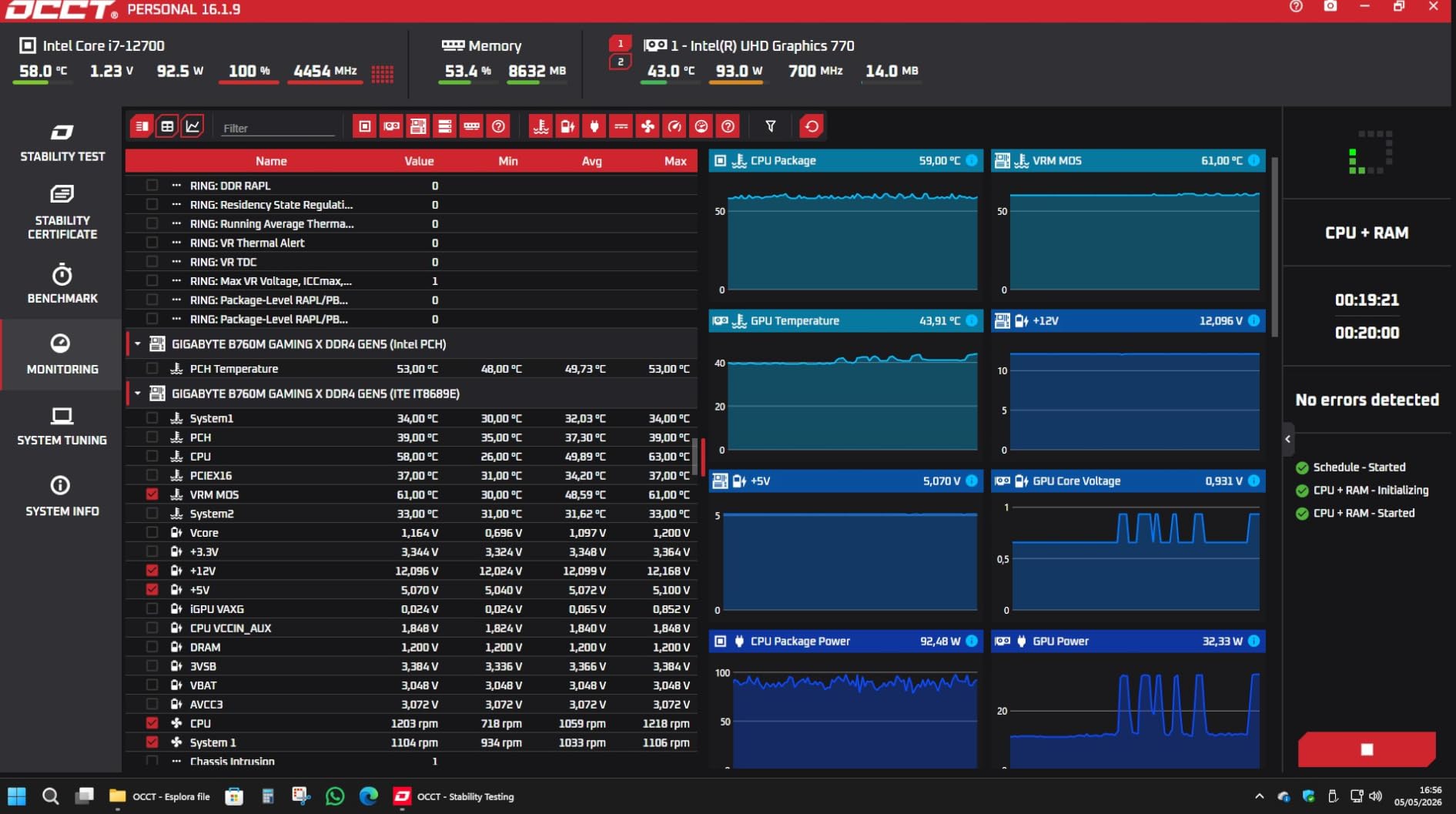Take a screenshot with the camera icon
The image size is (1456, 814).
(x=1330, y=7)
